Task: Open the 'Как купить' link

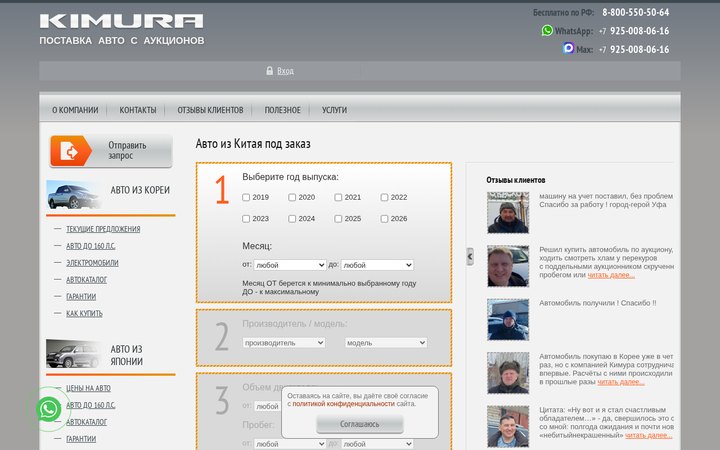Action: coord(84,314)
